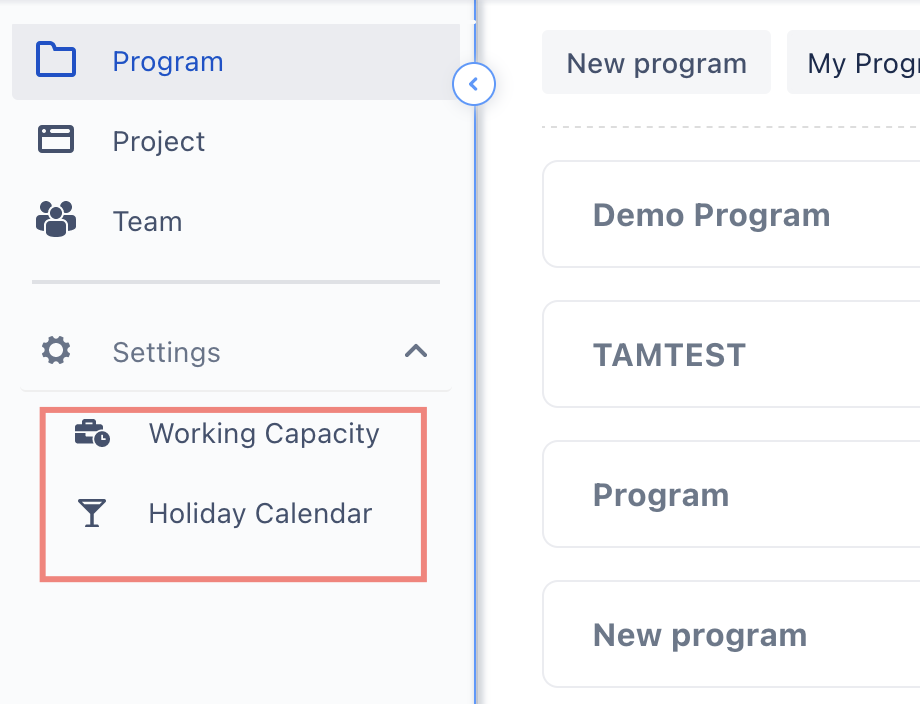Click the gear icon next to Settings label
Image resolution: width=920 pixels, height=704 pixels.
54,351
